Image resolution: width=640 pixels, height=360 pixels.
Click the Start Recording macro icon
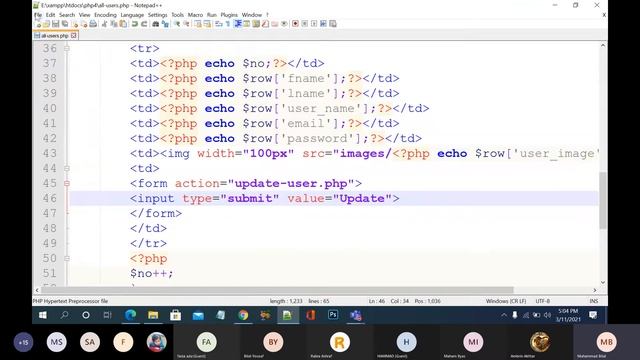(x=295, y=24)
